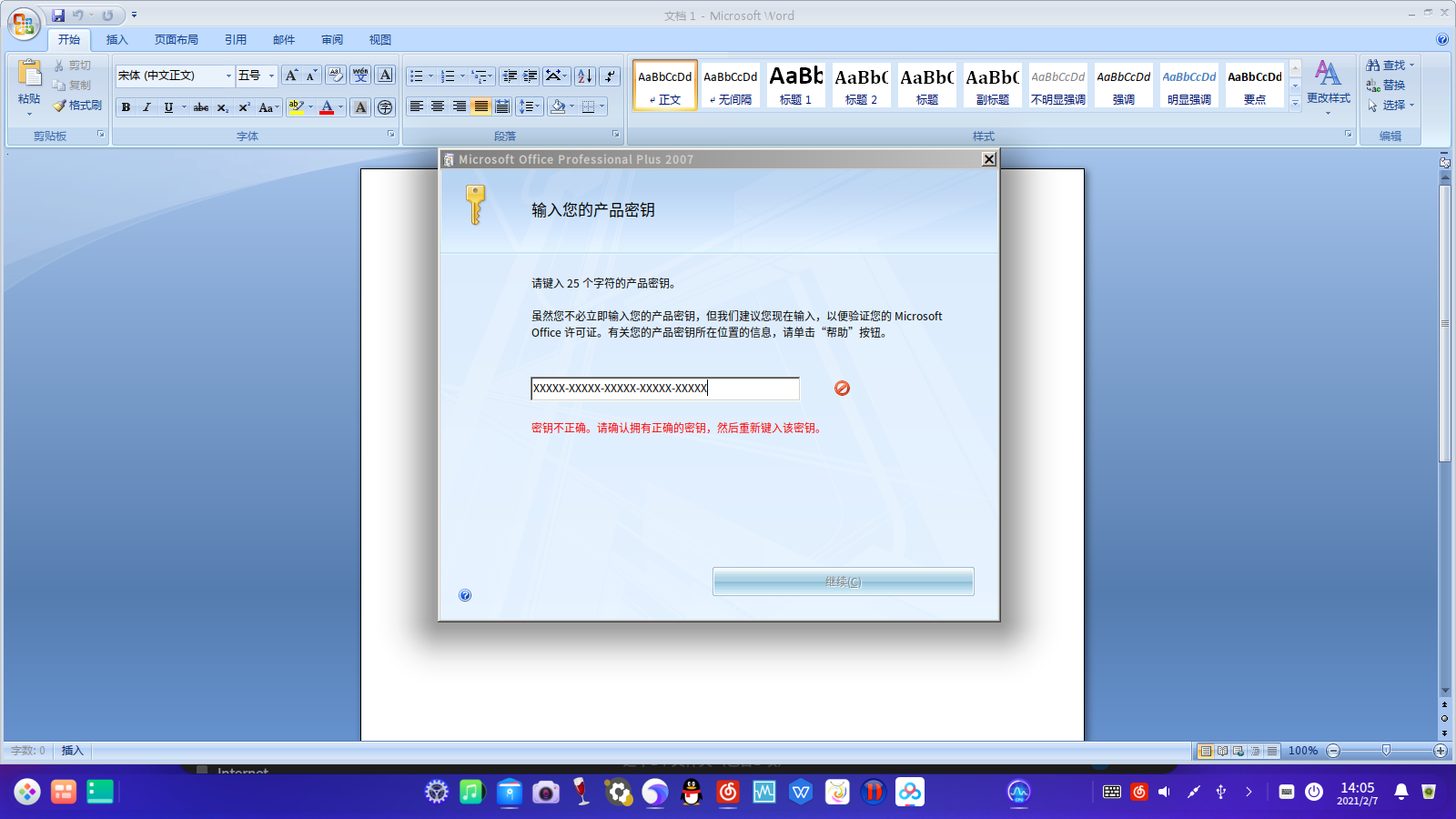The image size is (1456, 819).
Task: Zoom in with the plus button in status bar
Action: 1441,751
